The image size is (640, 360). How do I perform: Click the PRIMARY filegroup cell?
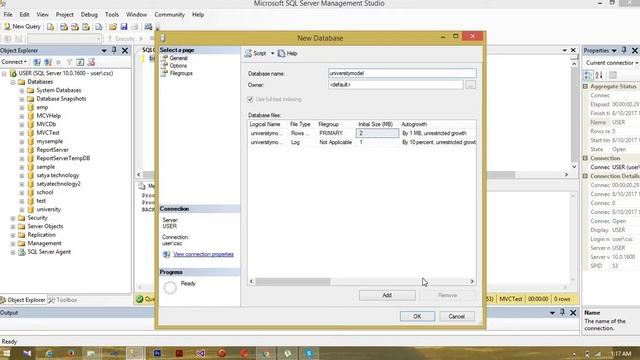[x=335, y=133]
